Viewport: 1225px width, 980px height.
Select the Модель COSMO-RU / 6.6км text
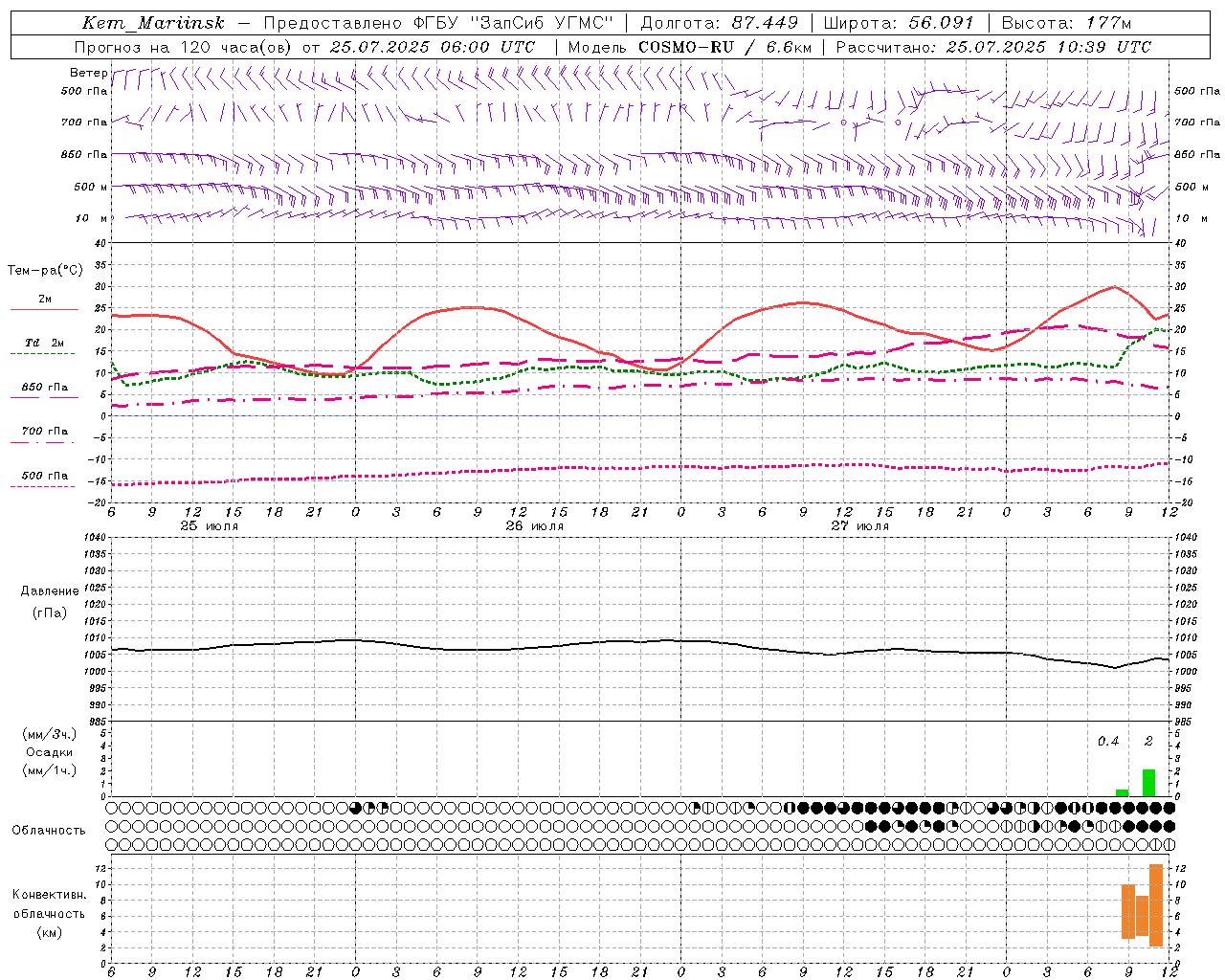(689, 46)
